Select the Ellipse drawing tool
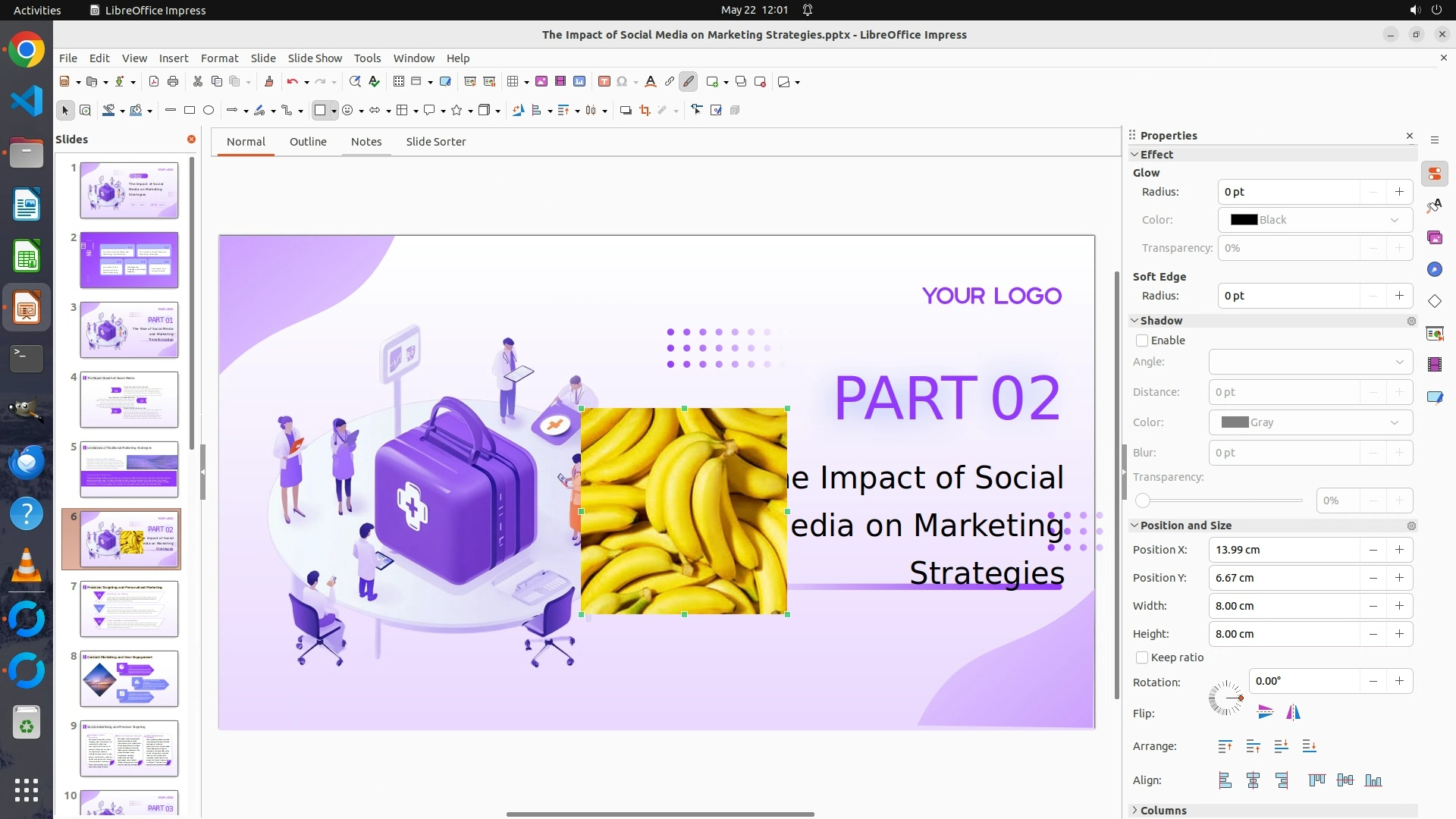This screenshot has width=1456, height=819. point(209,111)
